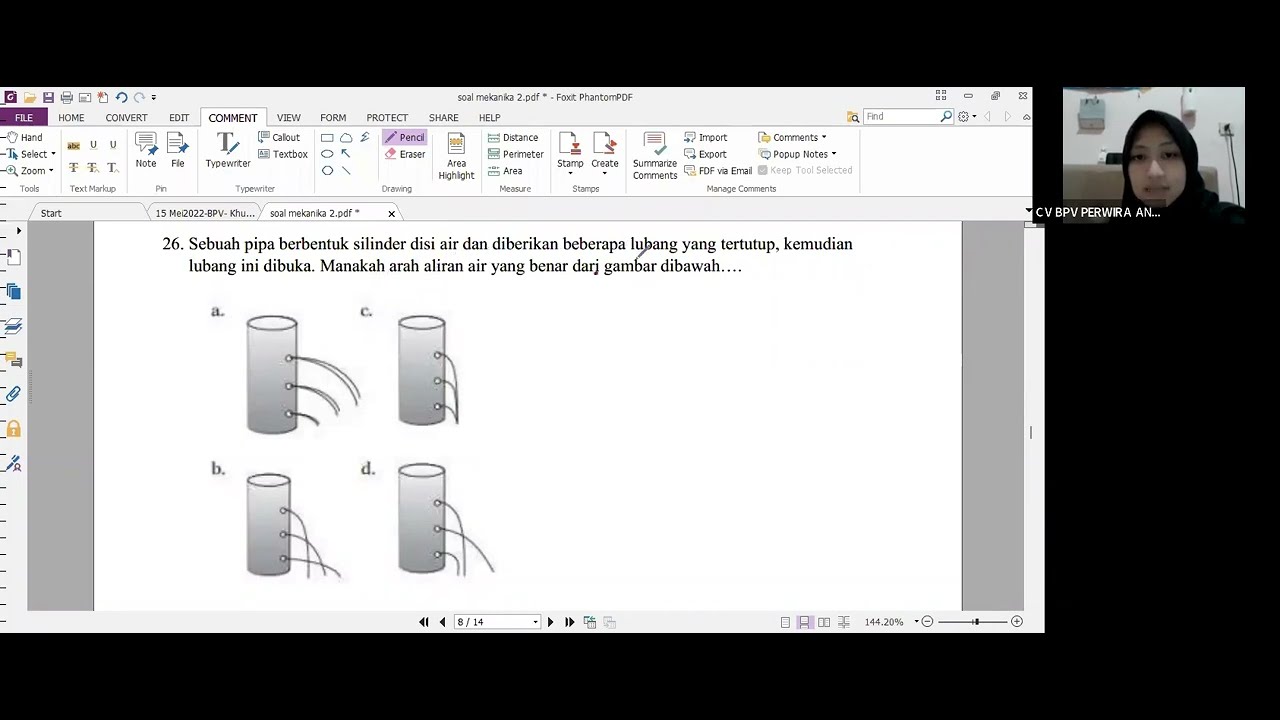
Task: Select the Eraser tool
Action: [405, 154]
